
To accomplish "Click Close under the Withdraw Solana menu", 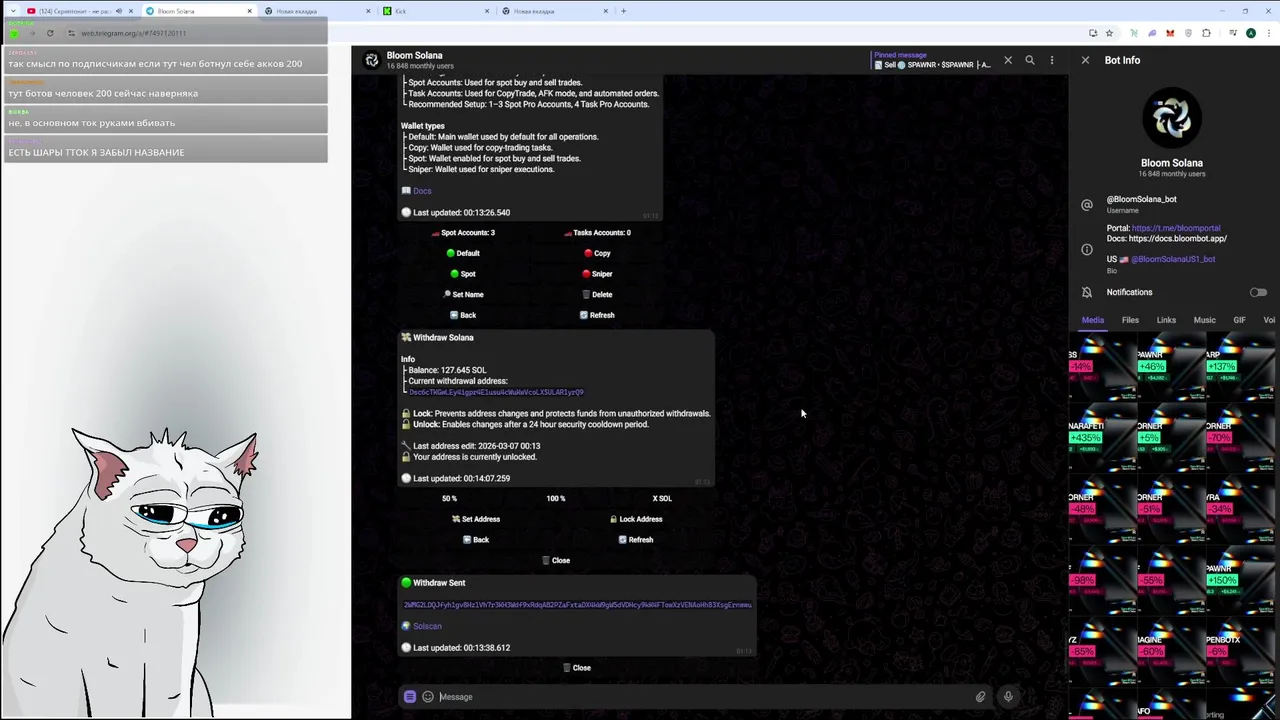I will point(556,560).
